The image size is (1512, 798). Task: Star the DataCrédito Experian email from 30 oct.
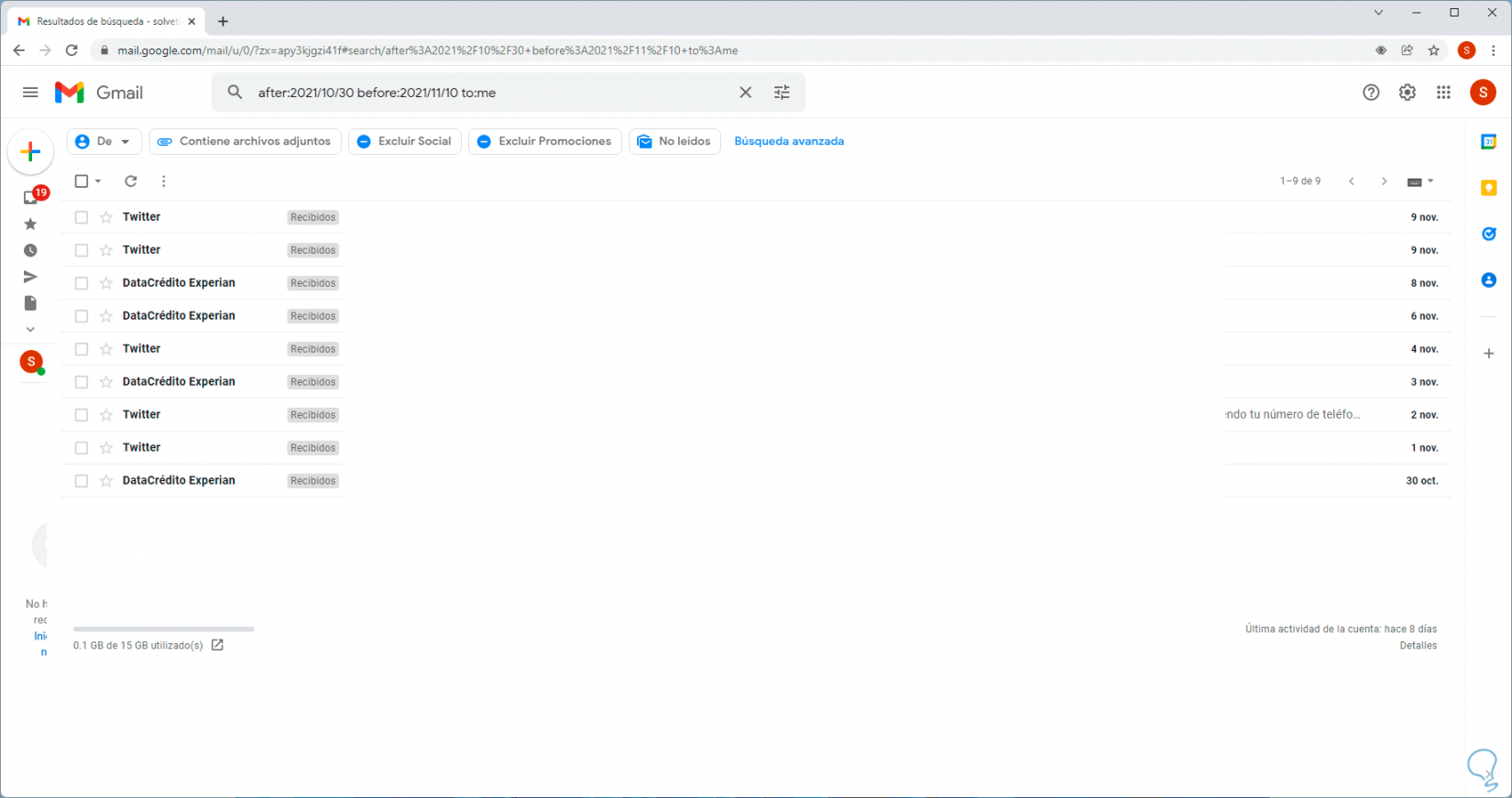(106, 481)
